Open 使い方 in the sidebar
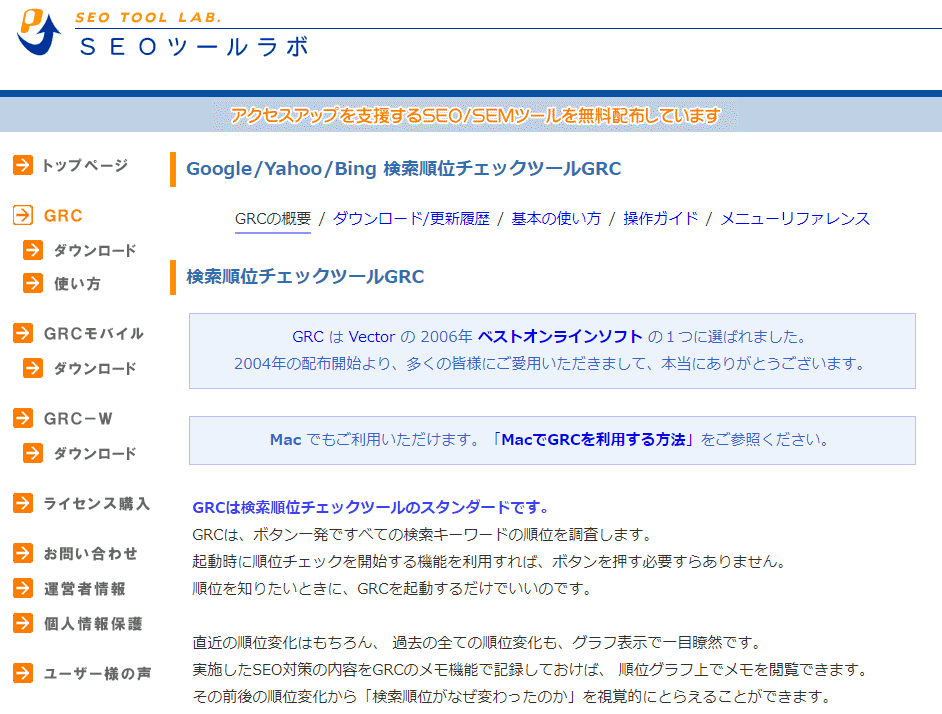The height and width of the screenshot is (714, 942). click(77, 284)
